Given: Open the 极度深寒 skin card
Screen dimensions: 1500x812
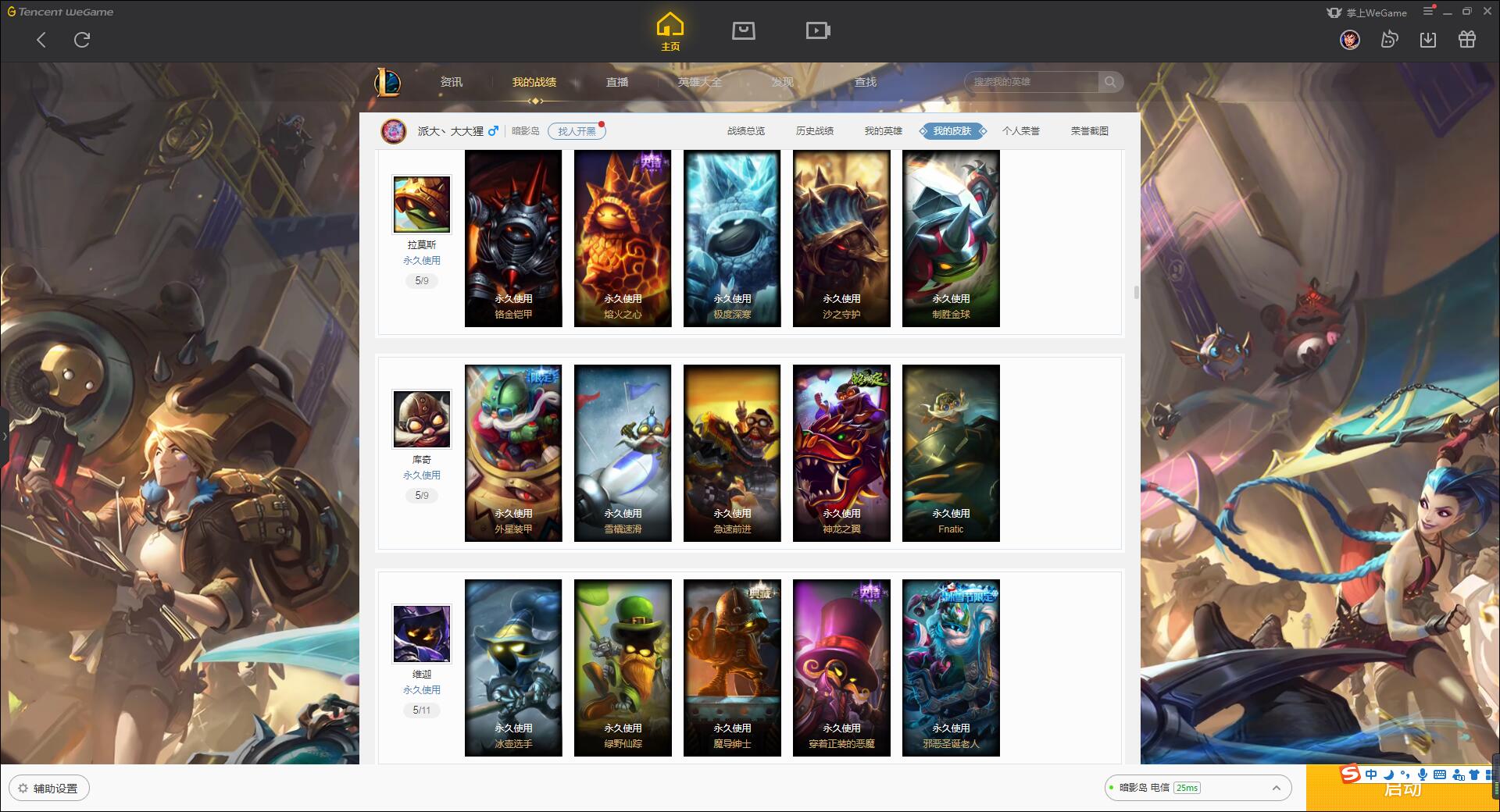Looking at the screenshot, I should [x=732, y=238].
